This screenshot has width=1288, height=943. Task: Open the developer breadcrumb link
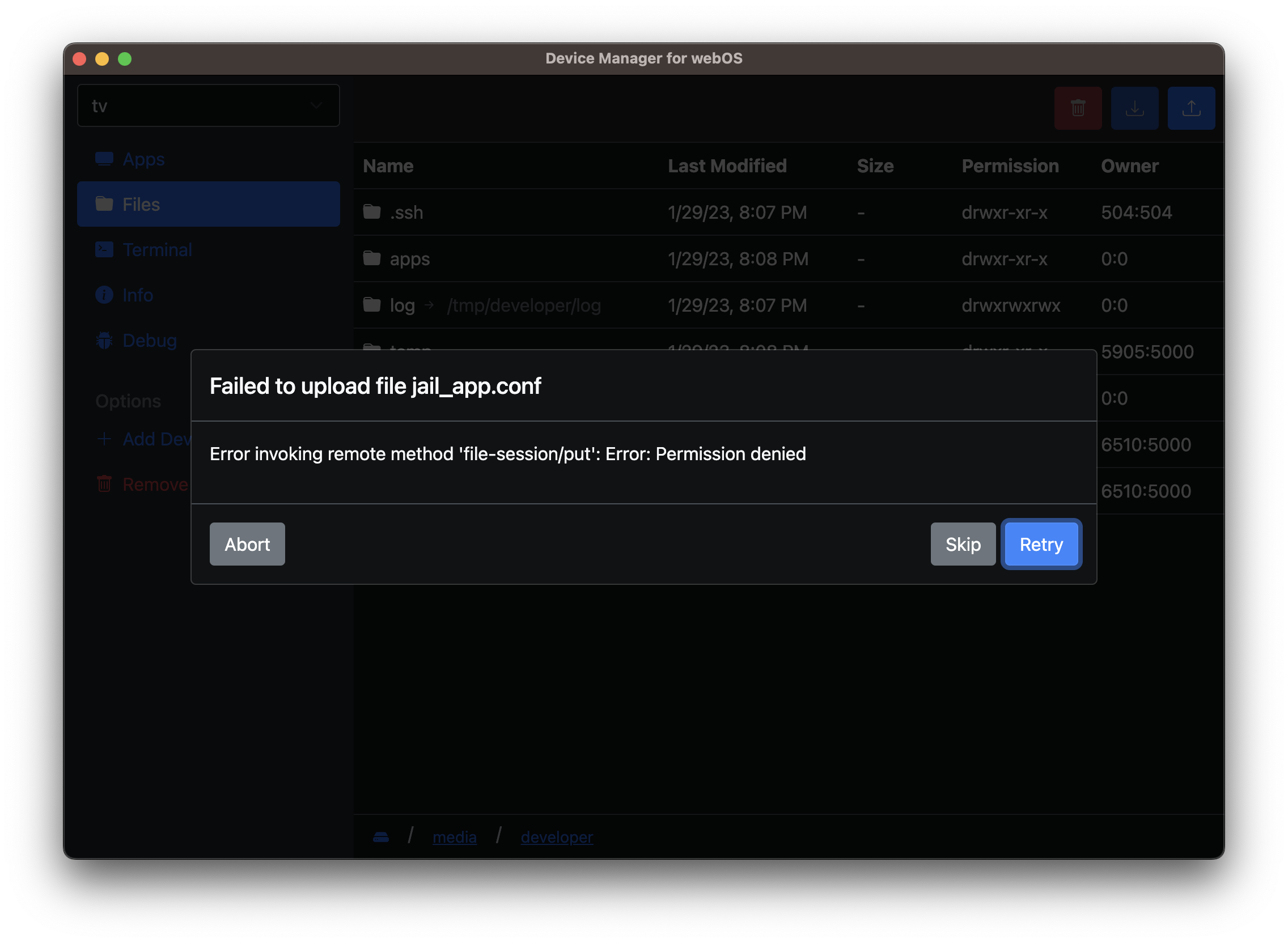tap(556, 837)
